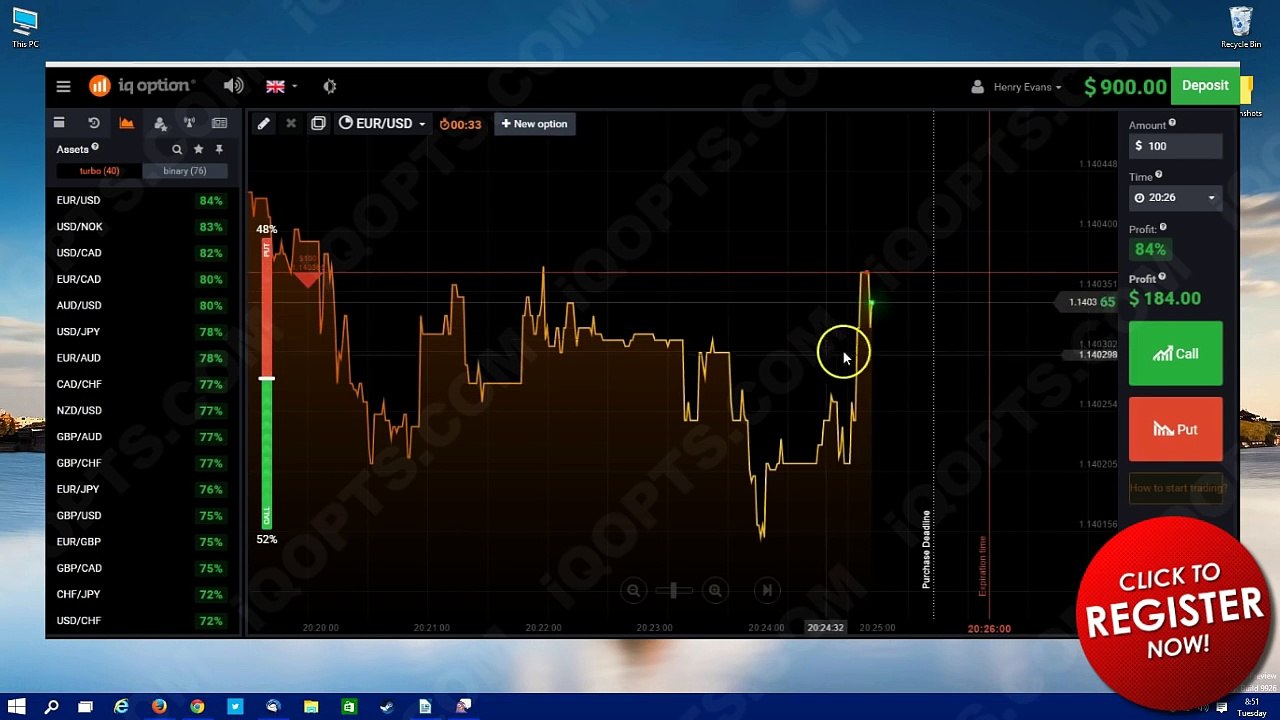Open the hamburger main menu
Screen dimensions: 1280x720
63,86
